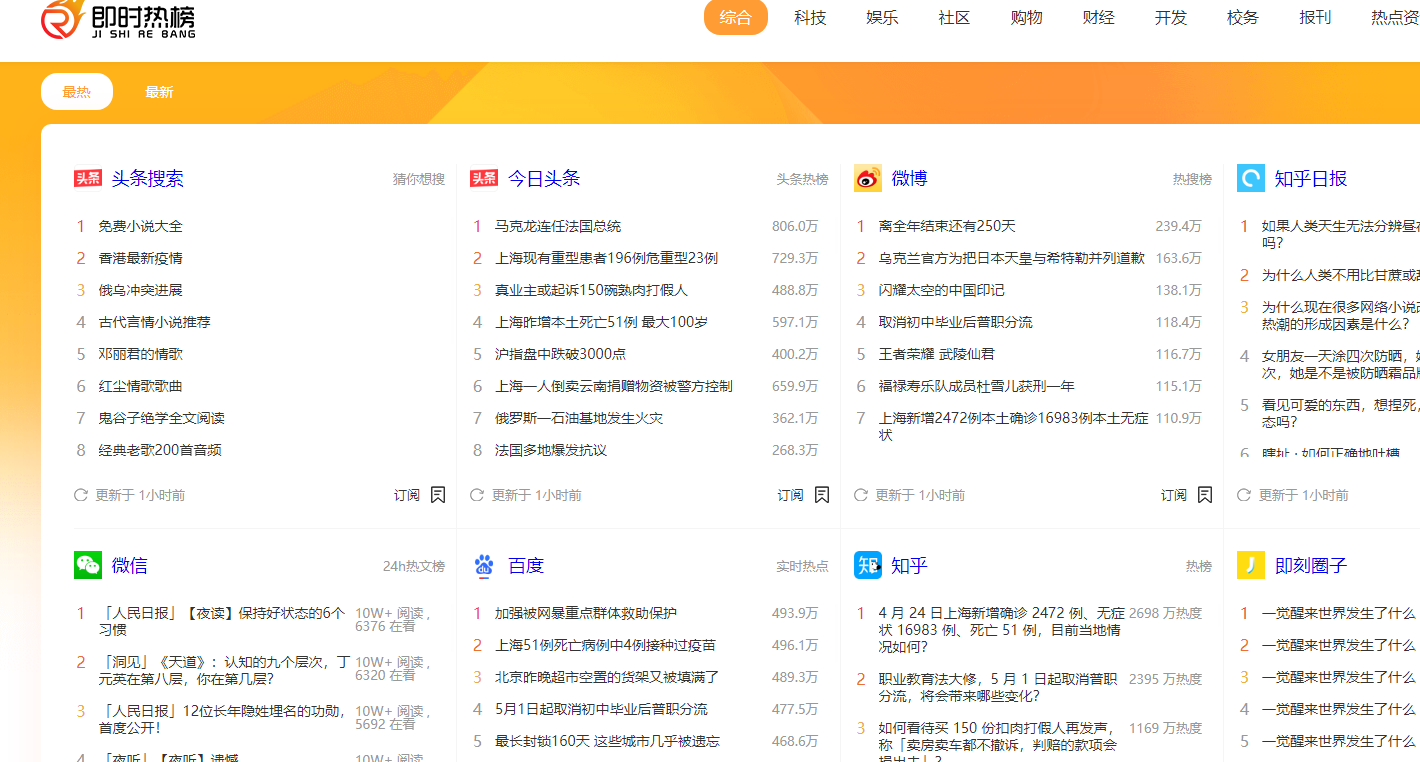Open the 知乎 blue logo icon
This screenshot has height=762, width=1420.
pyautogui.click(x=867, y=565)
